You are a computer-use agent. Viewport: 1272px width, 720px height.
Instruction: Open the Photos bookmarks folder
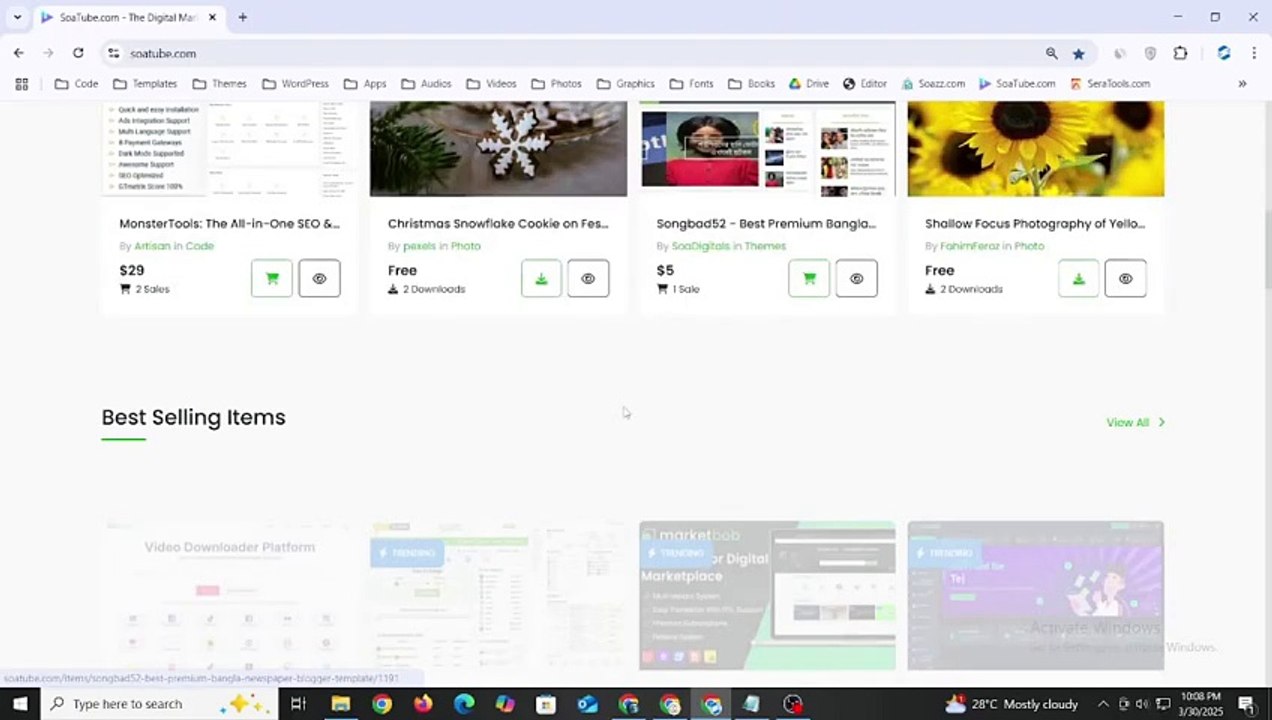(x=556, y=84)
